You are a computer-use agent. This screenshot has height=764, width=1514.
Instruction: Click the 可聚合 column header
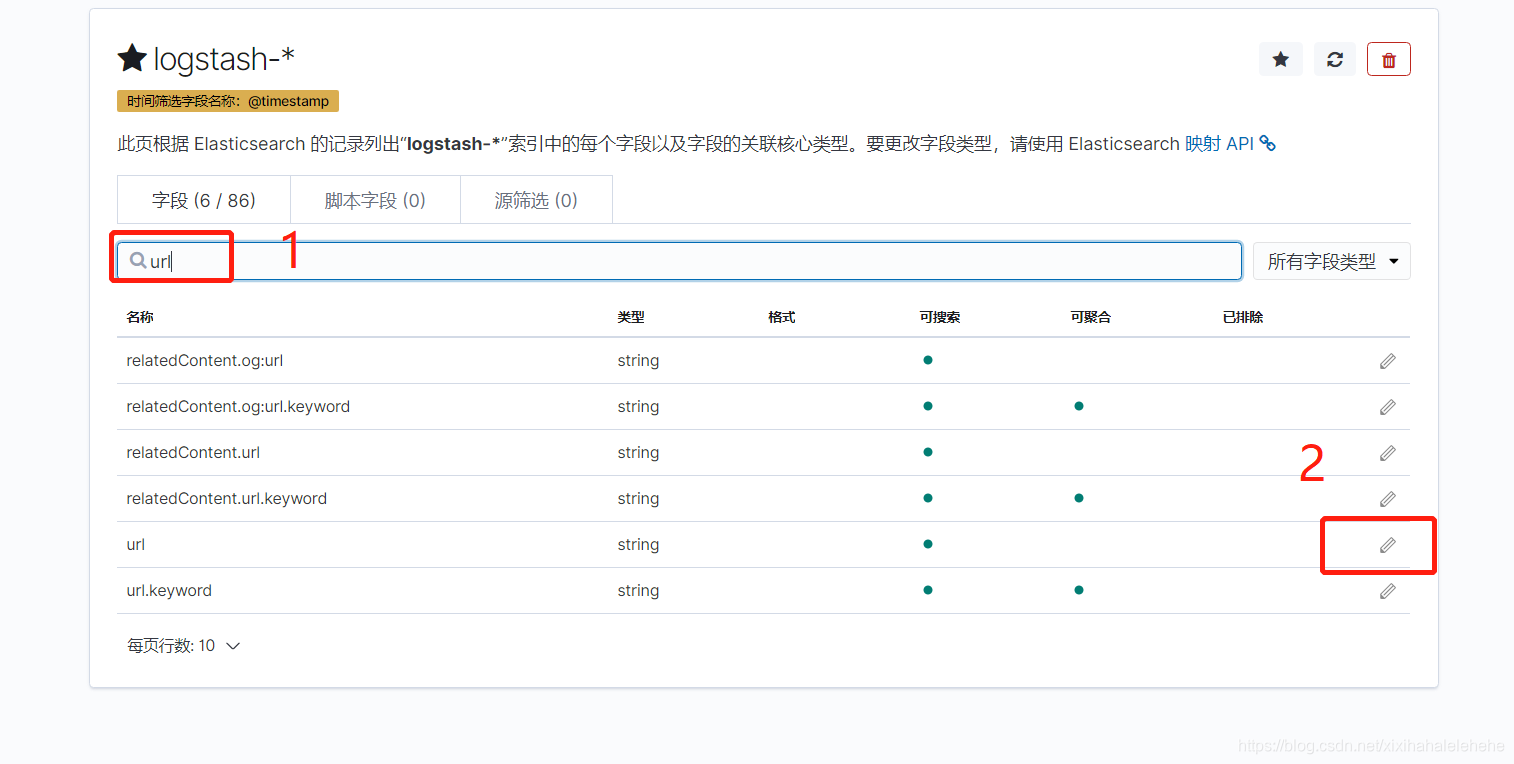pos(1091,317)
